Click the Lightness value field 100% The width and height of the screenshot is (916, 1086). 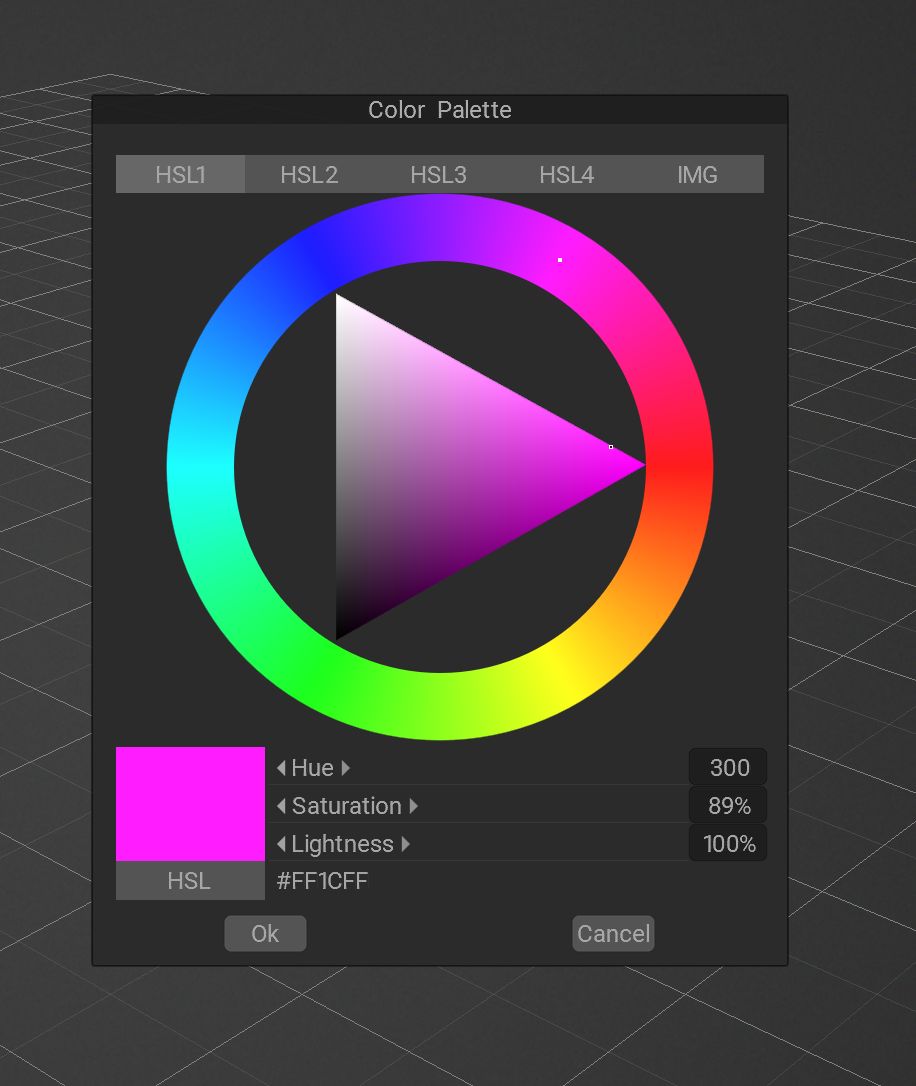click(728, 844)
